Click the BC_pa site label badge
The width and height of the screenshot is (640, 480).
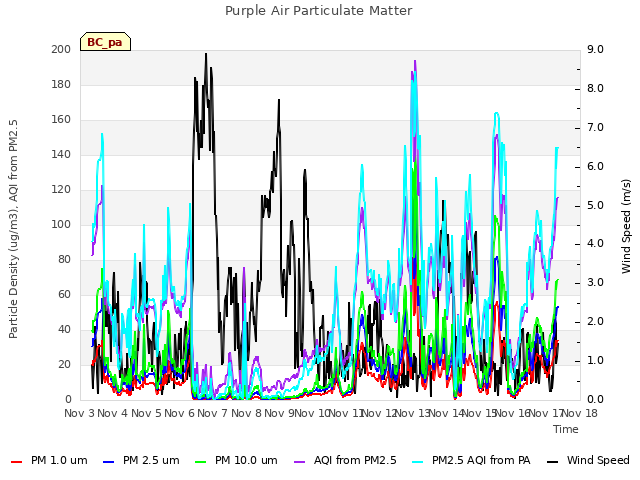tap(105, 42)
